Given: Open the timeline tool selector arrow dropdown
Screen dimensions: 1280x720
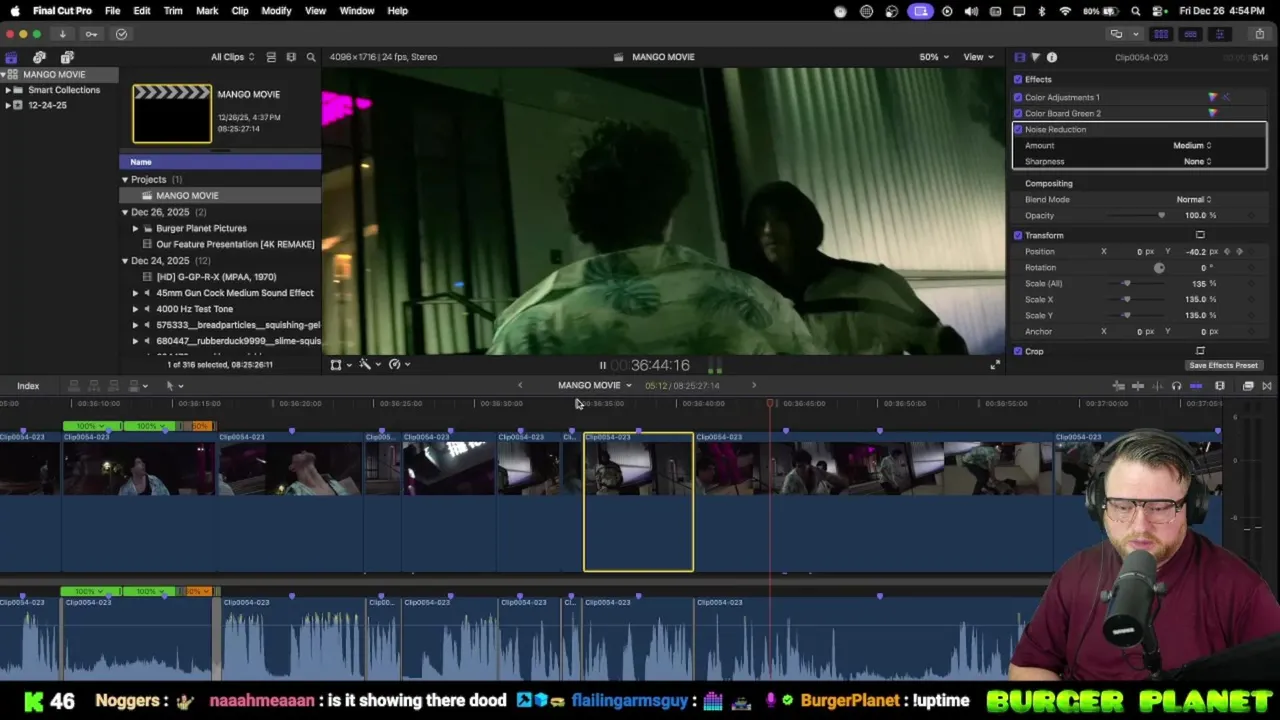Looking at the screenshot, I should click(x=174, y=386).
